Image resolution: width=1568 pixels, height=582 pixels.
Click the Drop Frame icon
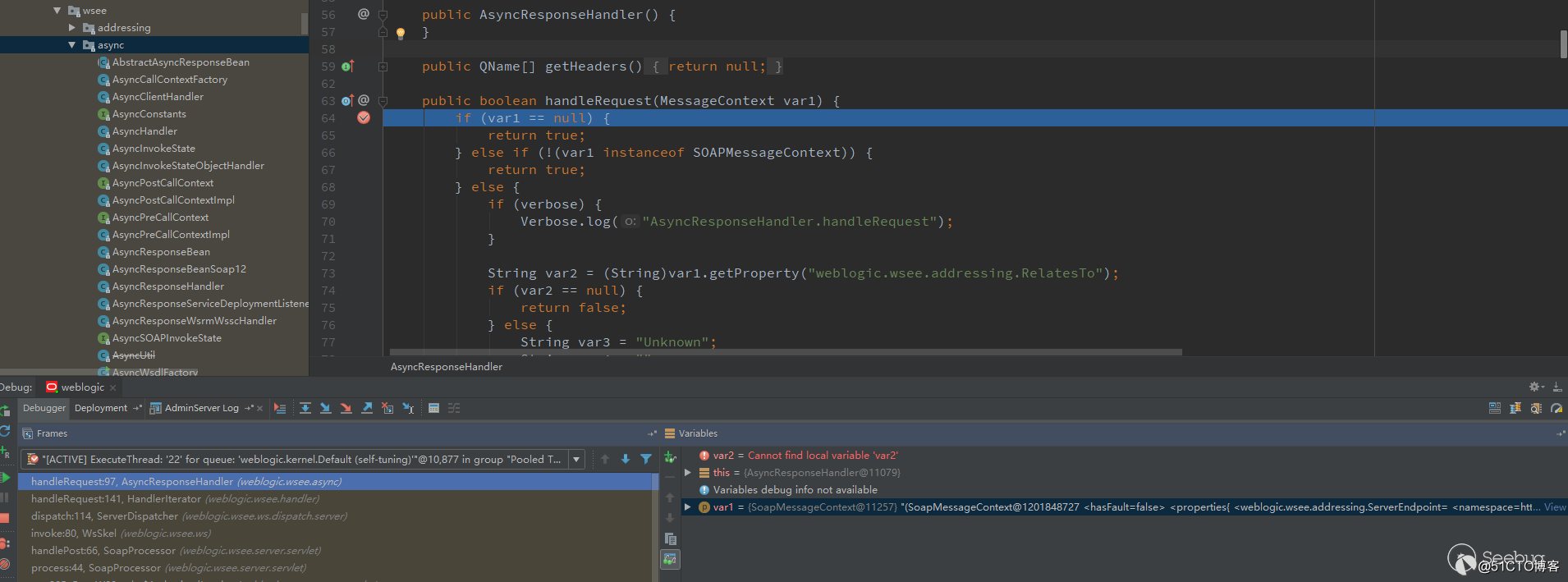tap(387, 408)
